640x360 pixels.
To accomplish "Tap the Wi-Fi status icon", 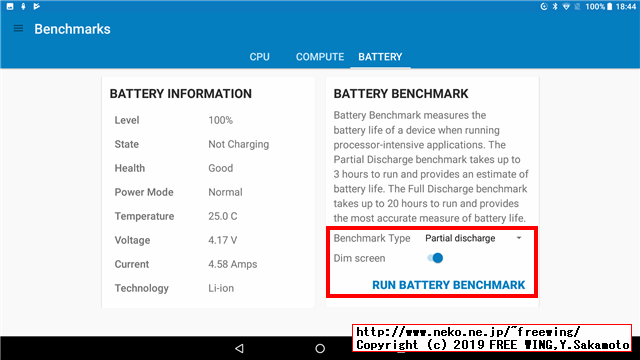I will click(x=566, y=7).
